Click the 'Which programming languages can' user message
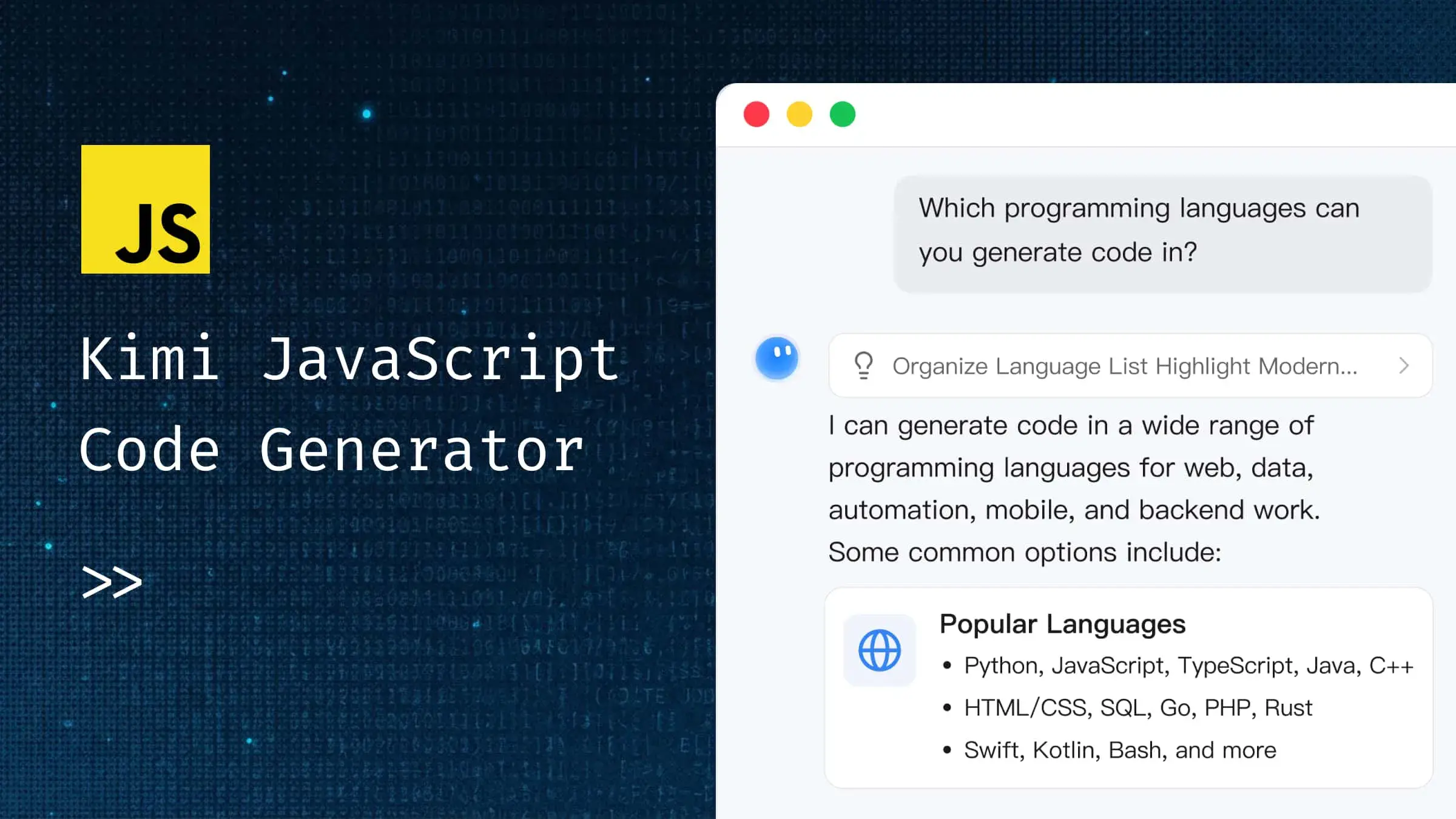1456x819 pixels. point(1163,234)
